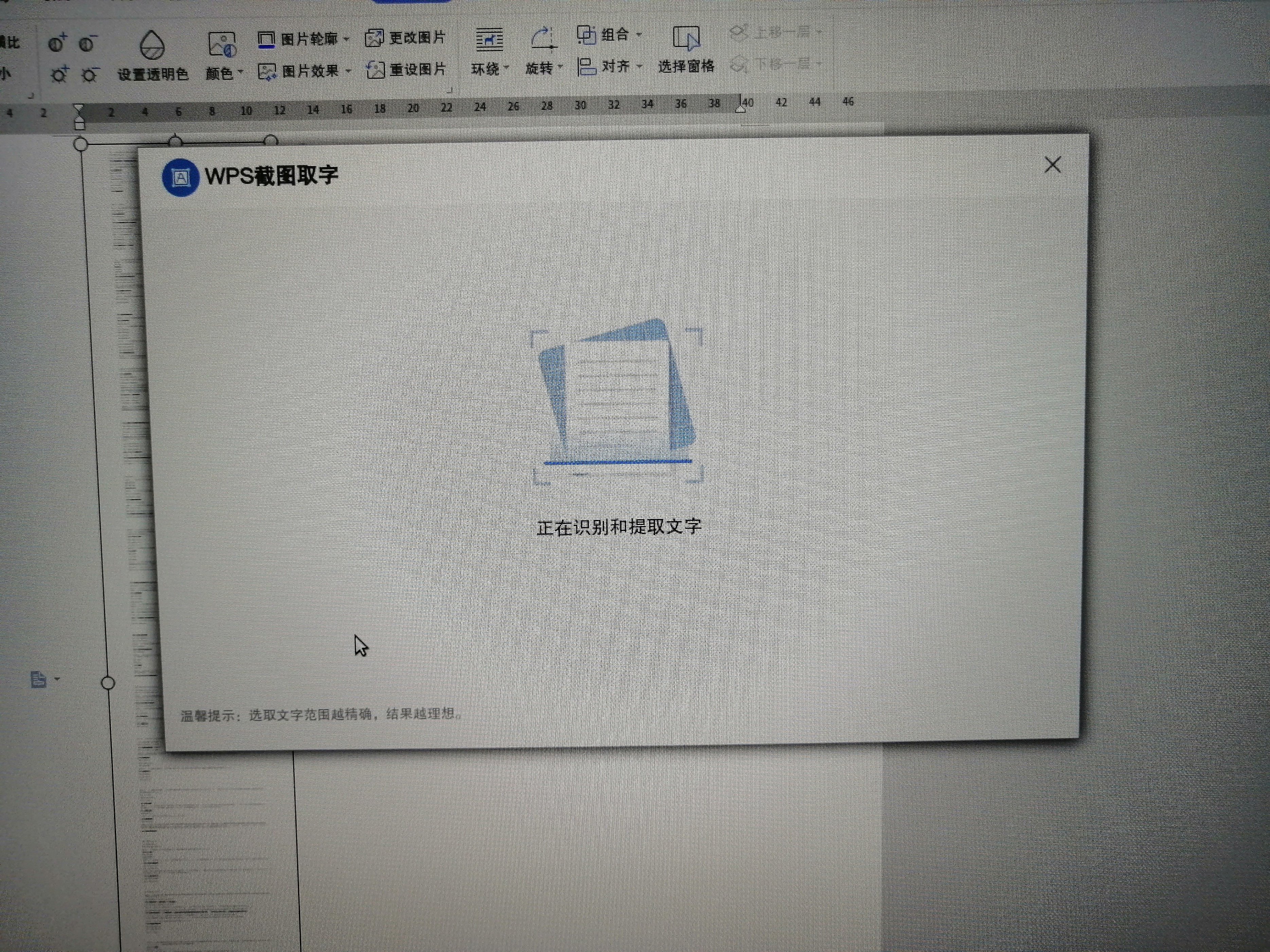The image size is (1270, 952).
Task: Expand the 组合 dropdown arrow
Action: point(639,34)
